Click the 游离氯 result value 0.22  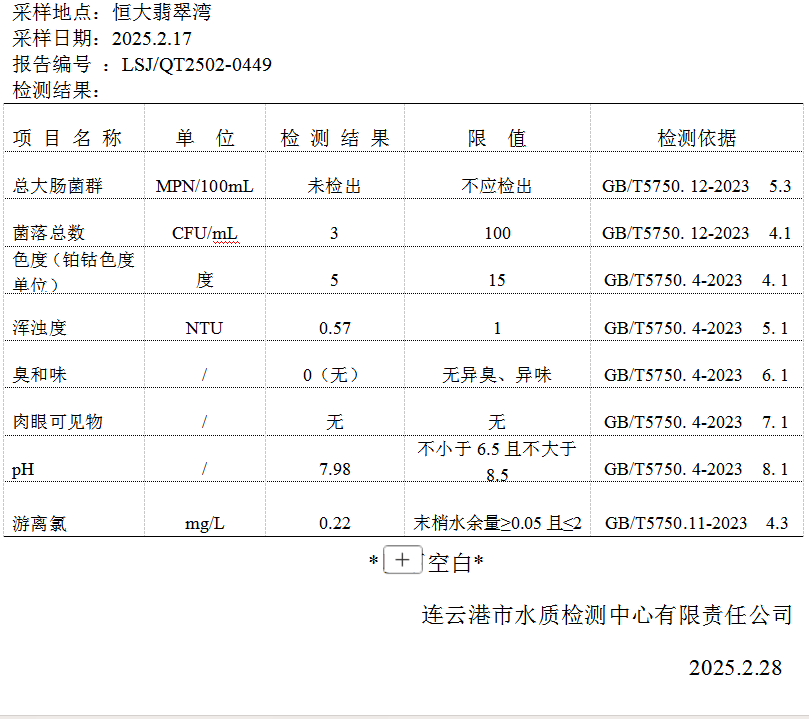point(334,523)
